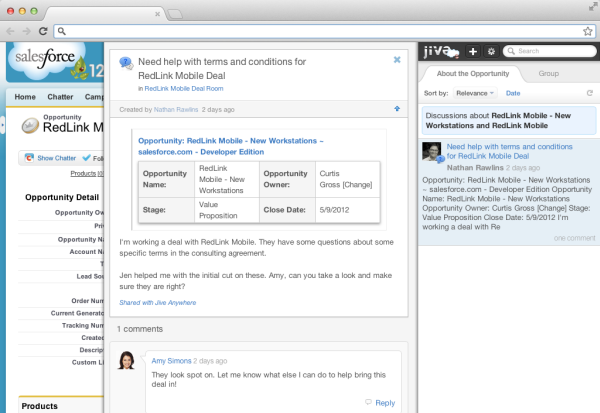The height and width of the screenshot is (413, 600).
Task: Open Amy Simons' avatar thumbnail
Action: pos(128,360)
